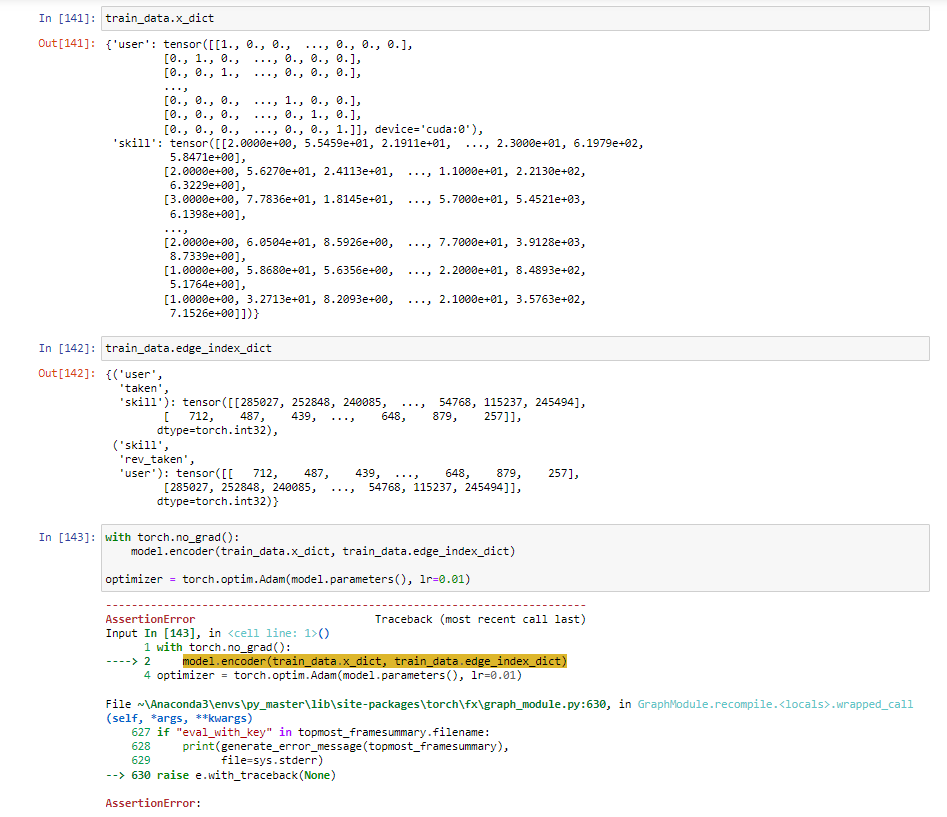Viewport: 947px width, 817px height.
Task: Click the In [143] prompt label
Action: (66, 537)
